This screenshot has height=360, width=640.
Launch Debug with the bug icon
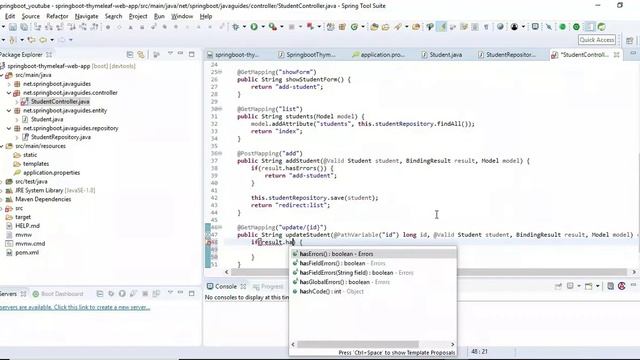tap(236, 27)
